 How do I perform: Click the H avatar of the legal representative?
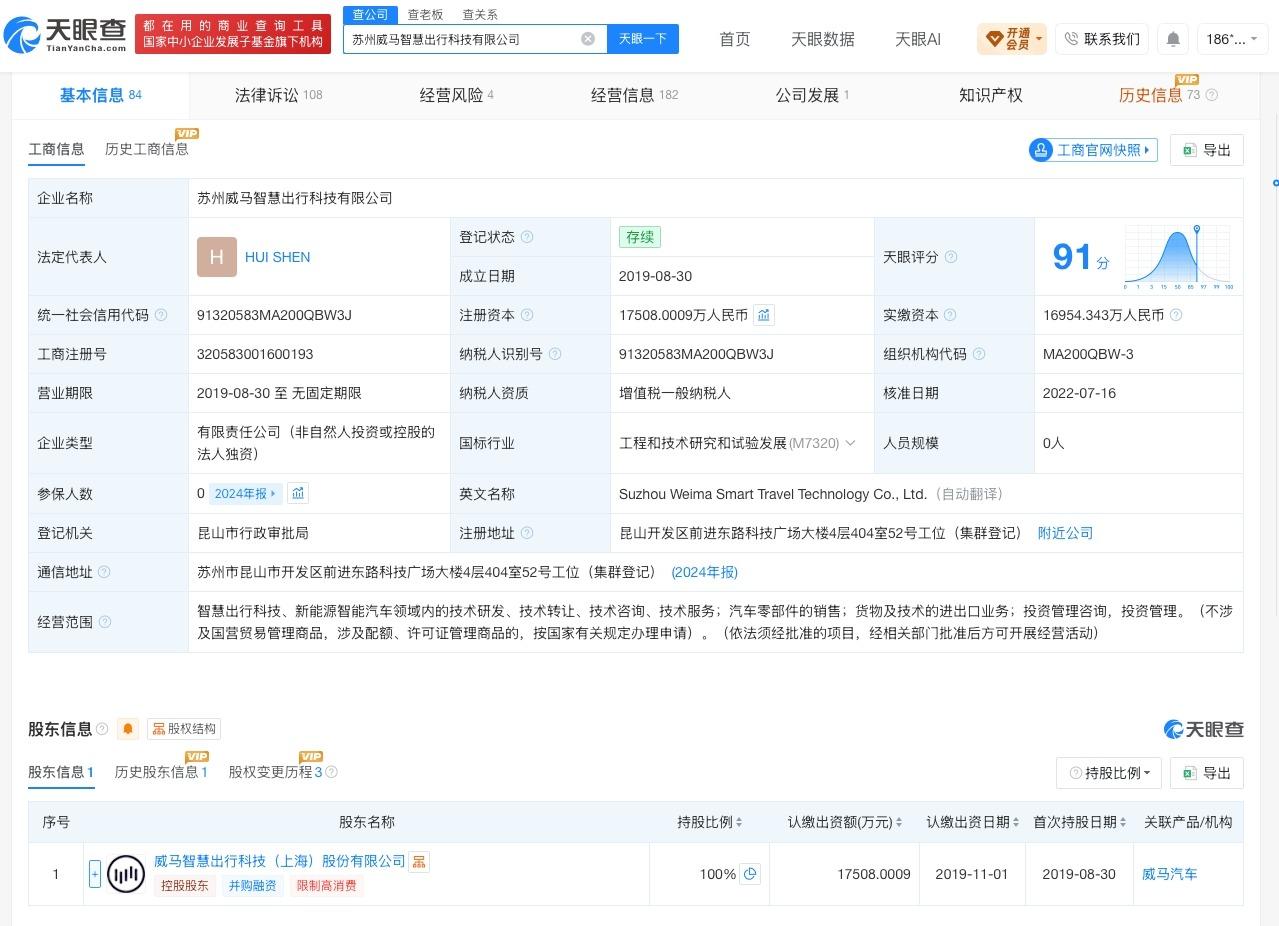pyautogui.click(x=217, y=257)
